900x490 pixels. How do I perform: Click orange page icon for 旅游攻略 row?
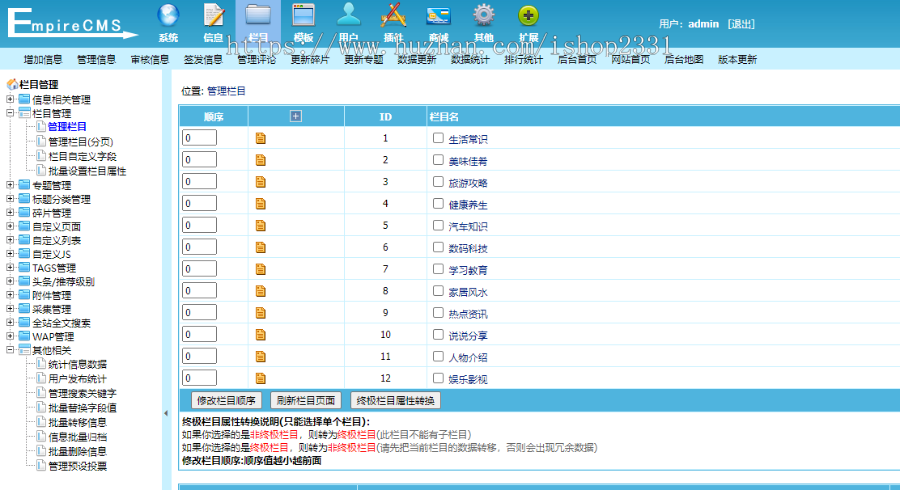[x=261, y=182]
